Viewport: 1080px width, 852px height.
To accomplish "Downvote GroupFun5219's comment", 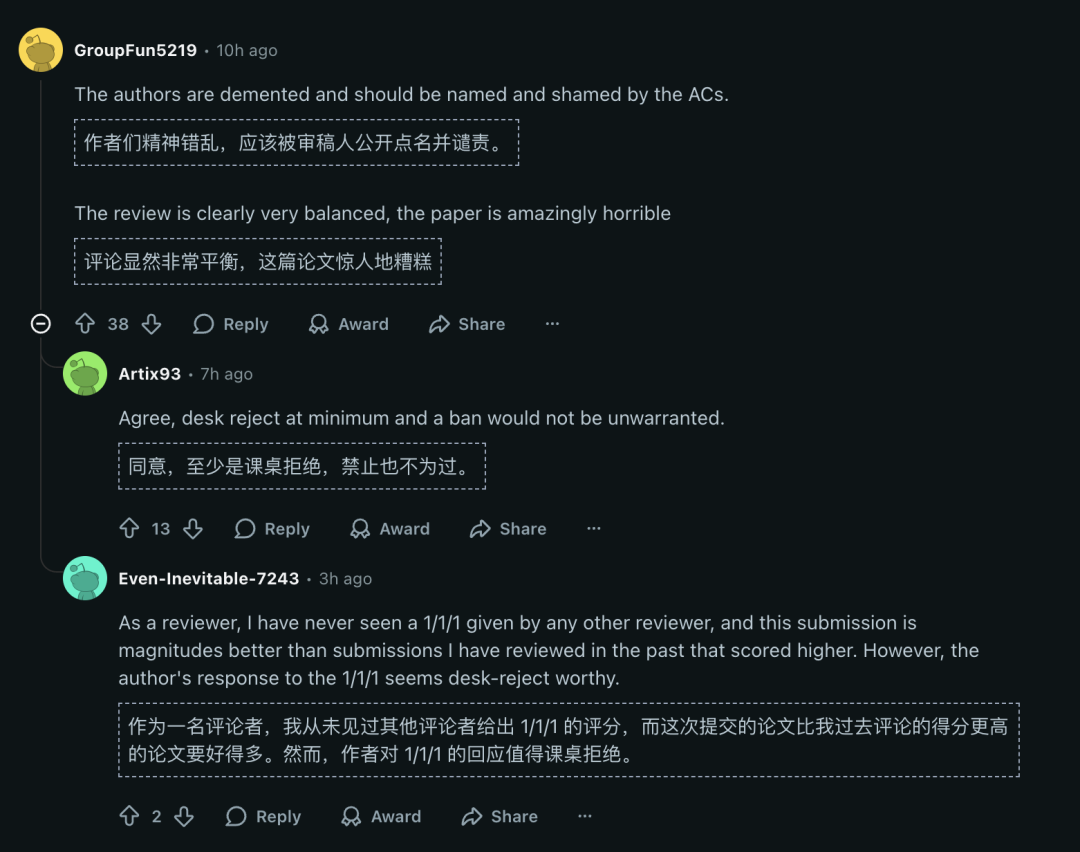I will point(151,324).
